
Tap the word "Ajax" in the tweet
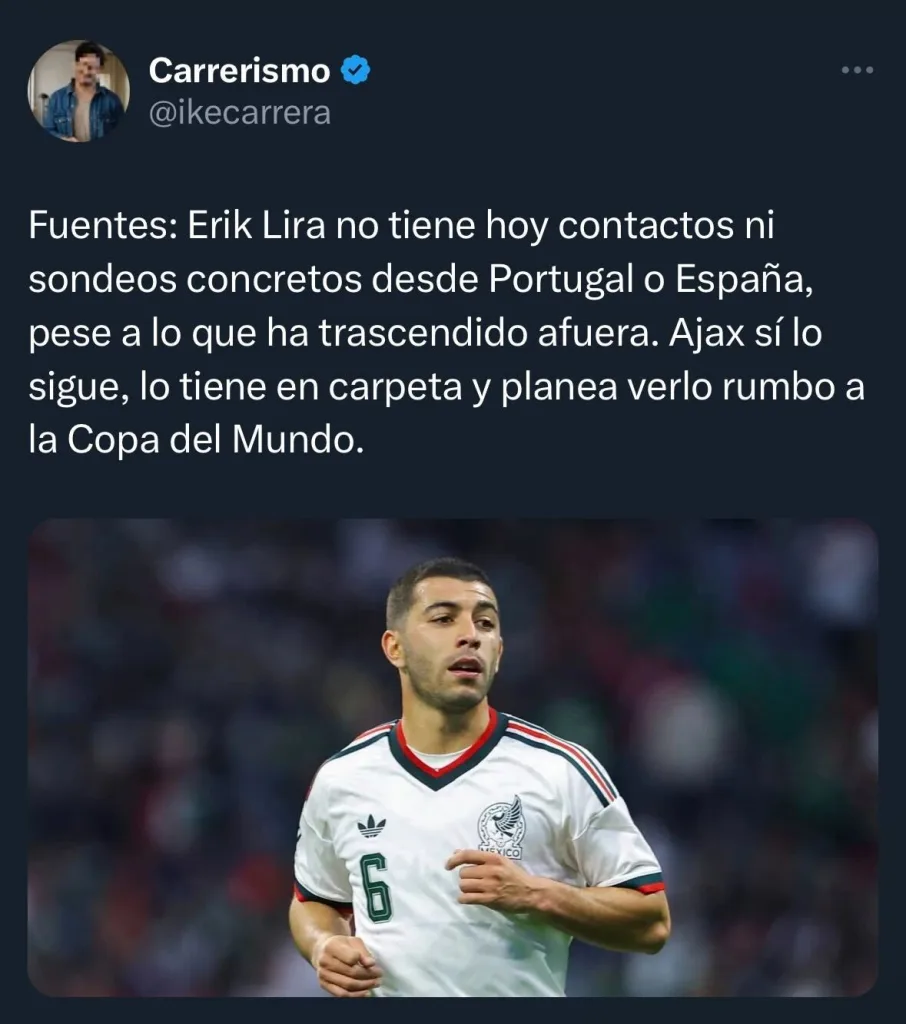(x=707, y=334)
